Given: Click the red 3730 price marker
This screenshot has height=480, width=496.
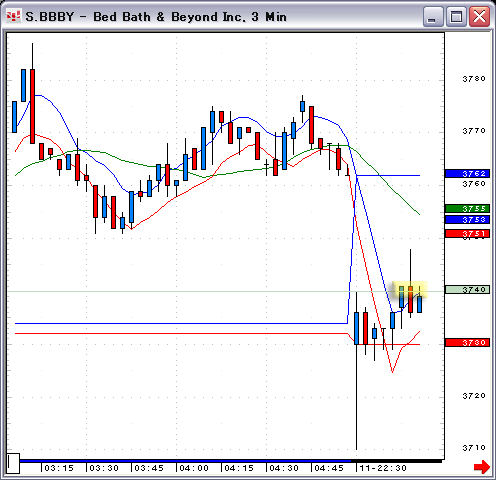Looking at the screenshot, I should click(467, 342).
